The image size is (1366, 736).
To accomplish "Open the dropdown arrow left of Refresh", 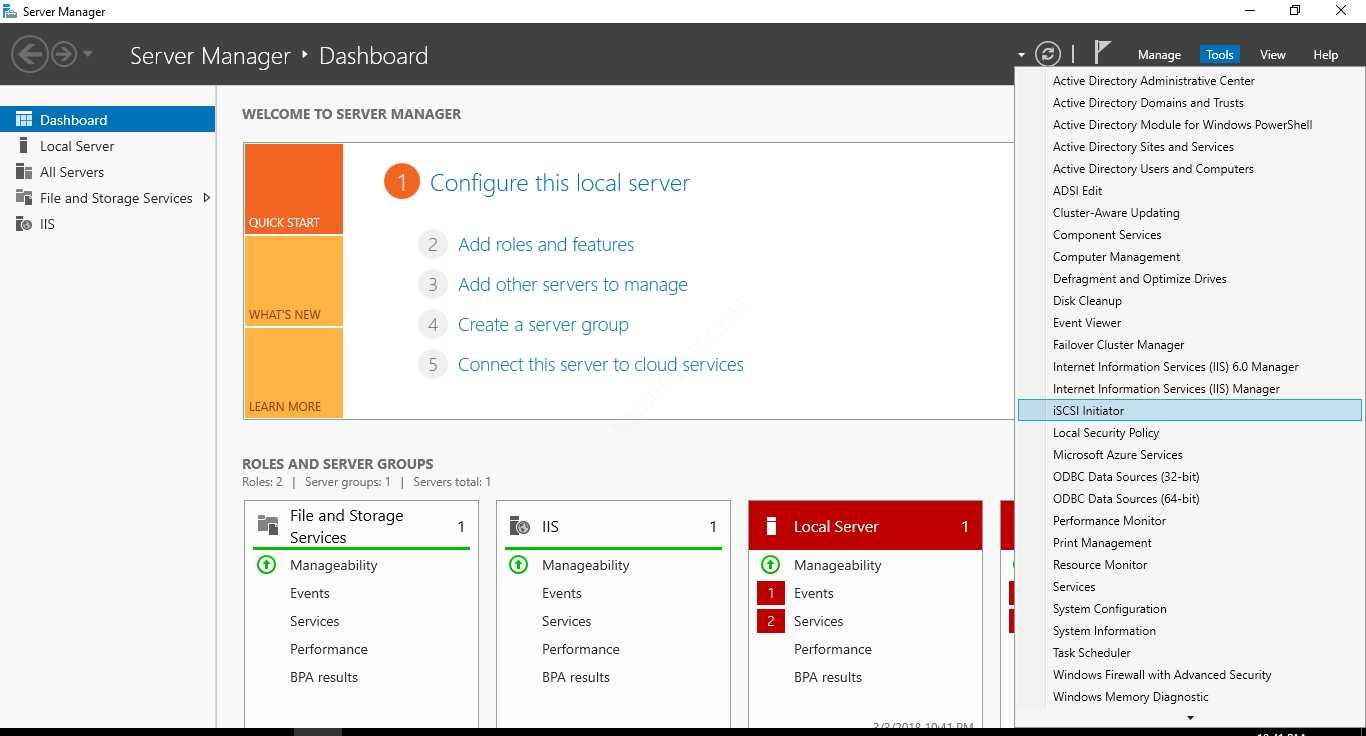I will [1021, 55].
